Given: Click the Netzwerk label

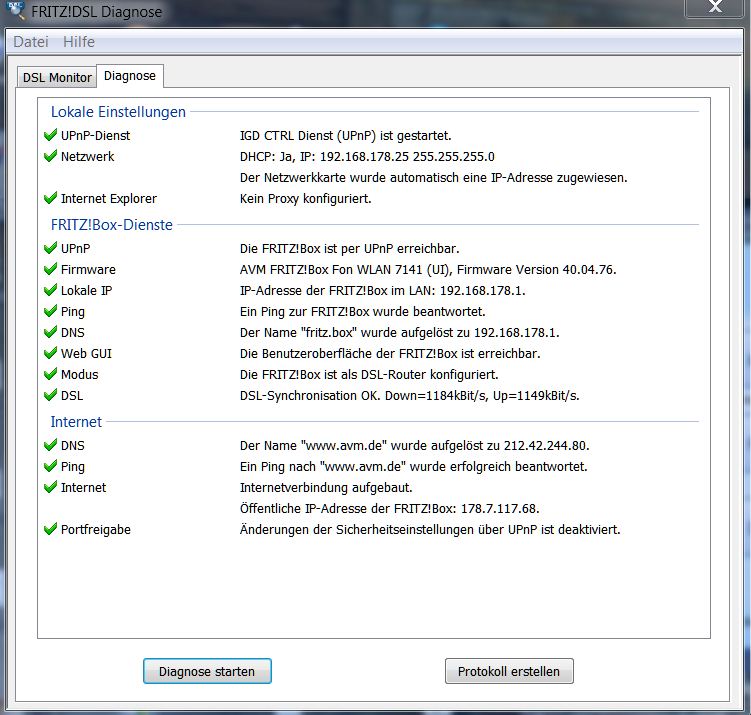Looking at the screenshot, I should [x=88, y=157].
